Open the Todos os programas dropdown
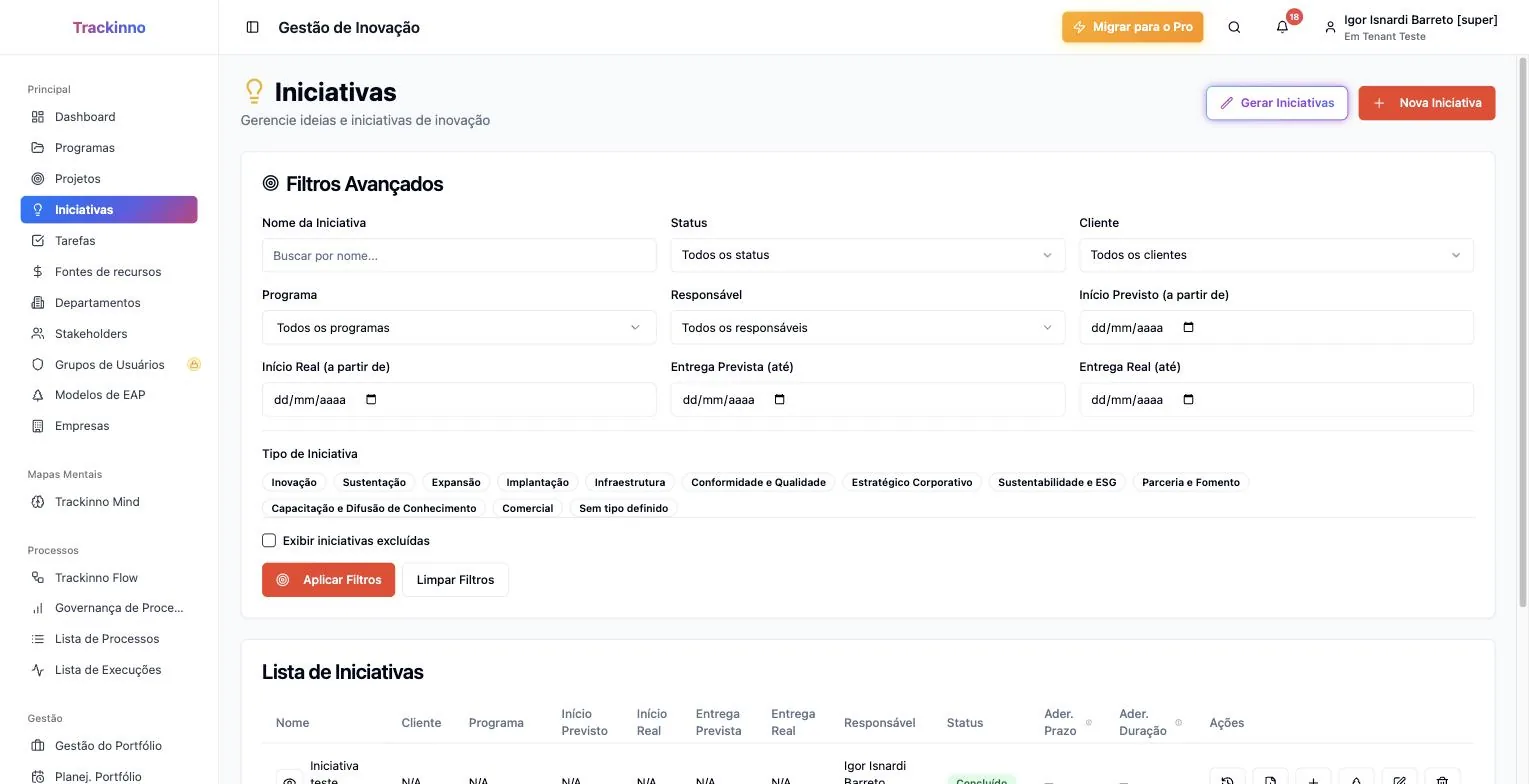This screenshot has width=1529, height=784. tap(459, 327)
